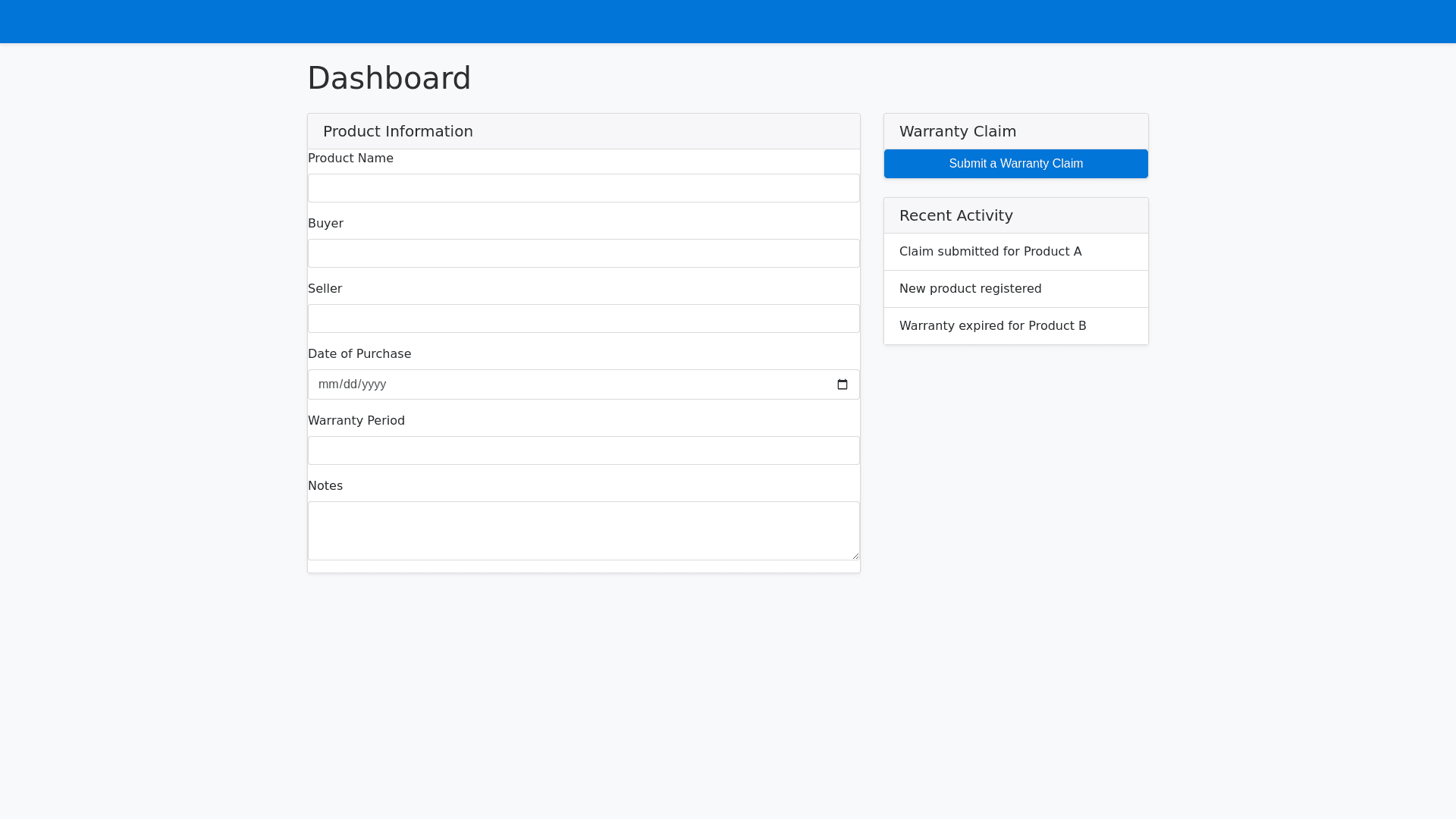The height and width of the screenshot is (819, 1456).
Task: Click inside the Notes text area
Action: click(x=583, y=531)
